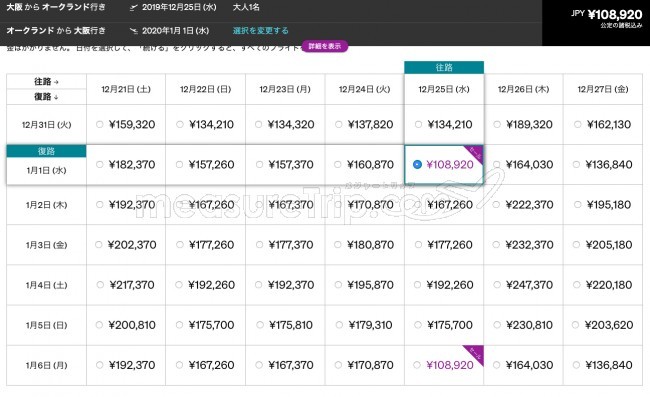
Task: Choose ¥108,920 fare in the 1月6日 row
Action: tap(417, 365)
